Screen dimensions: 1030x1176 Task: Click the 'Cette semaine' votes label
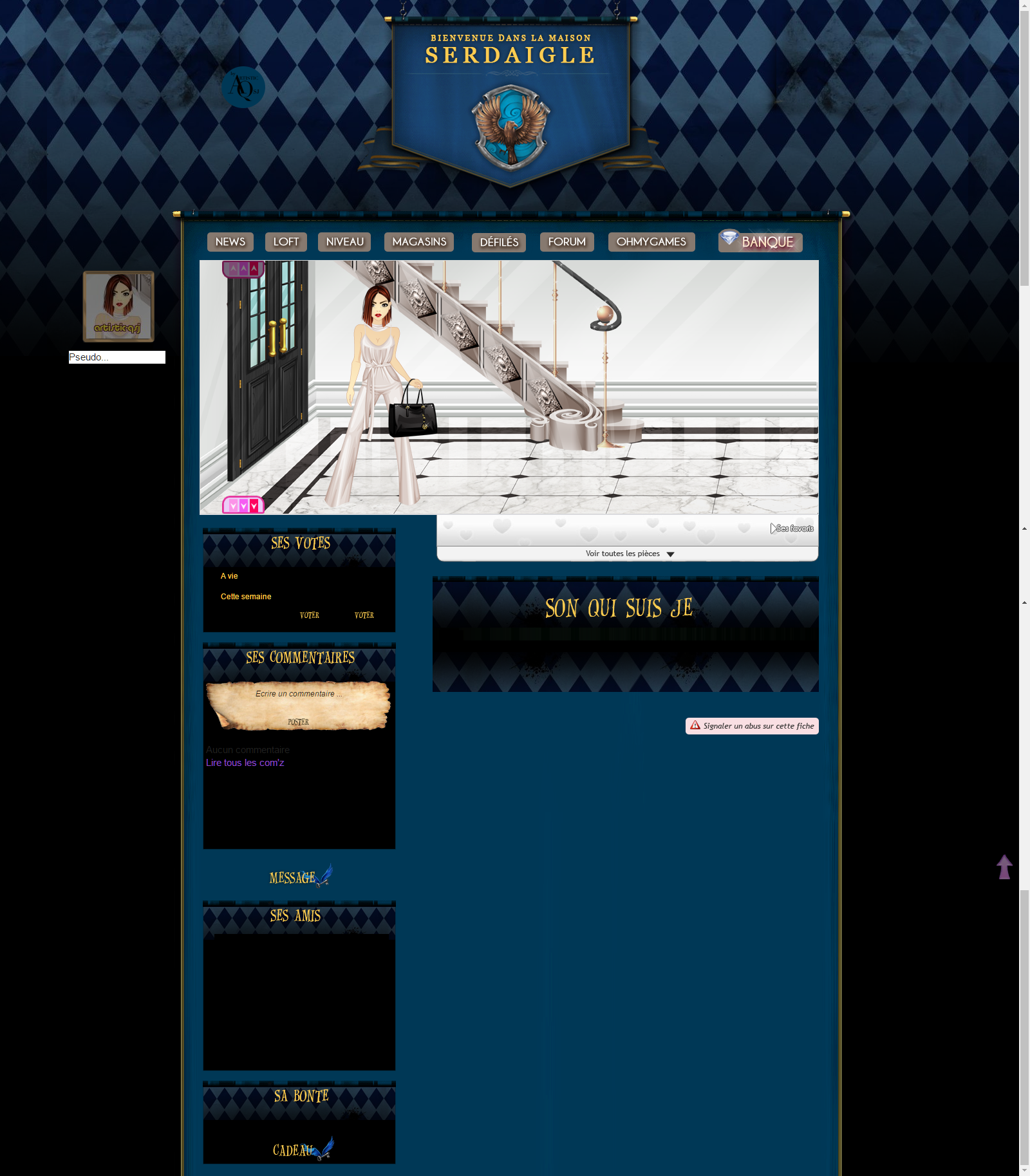click(x=246, y=597)
